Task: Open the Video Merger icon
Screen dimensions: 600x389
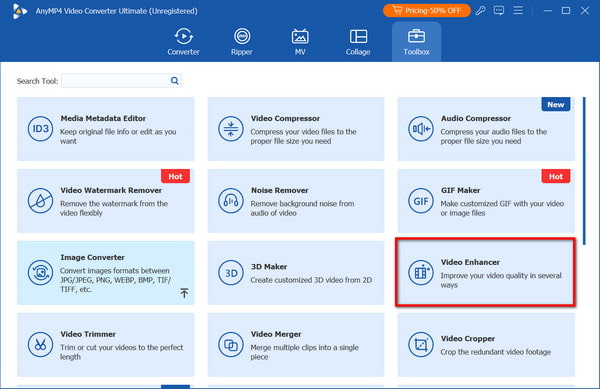Action: [x=231, y=345]
